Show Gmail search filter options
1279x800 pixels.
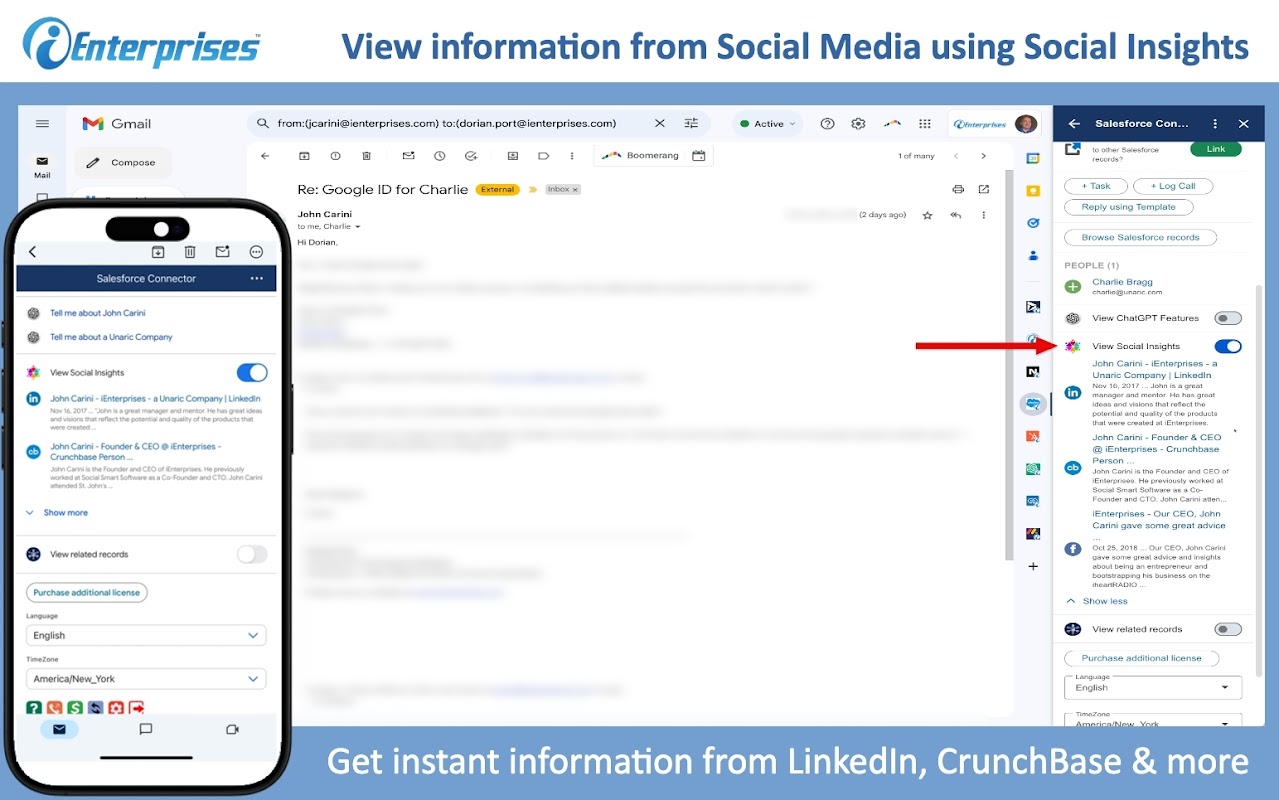pyautogui.click(x=691, y=124)
